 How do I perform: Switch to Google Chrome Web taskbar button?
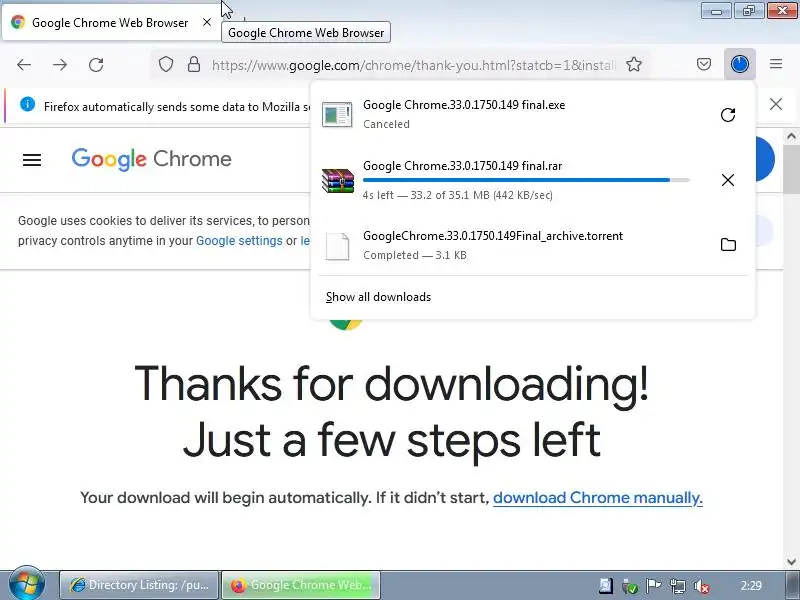tap(301, 585)
